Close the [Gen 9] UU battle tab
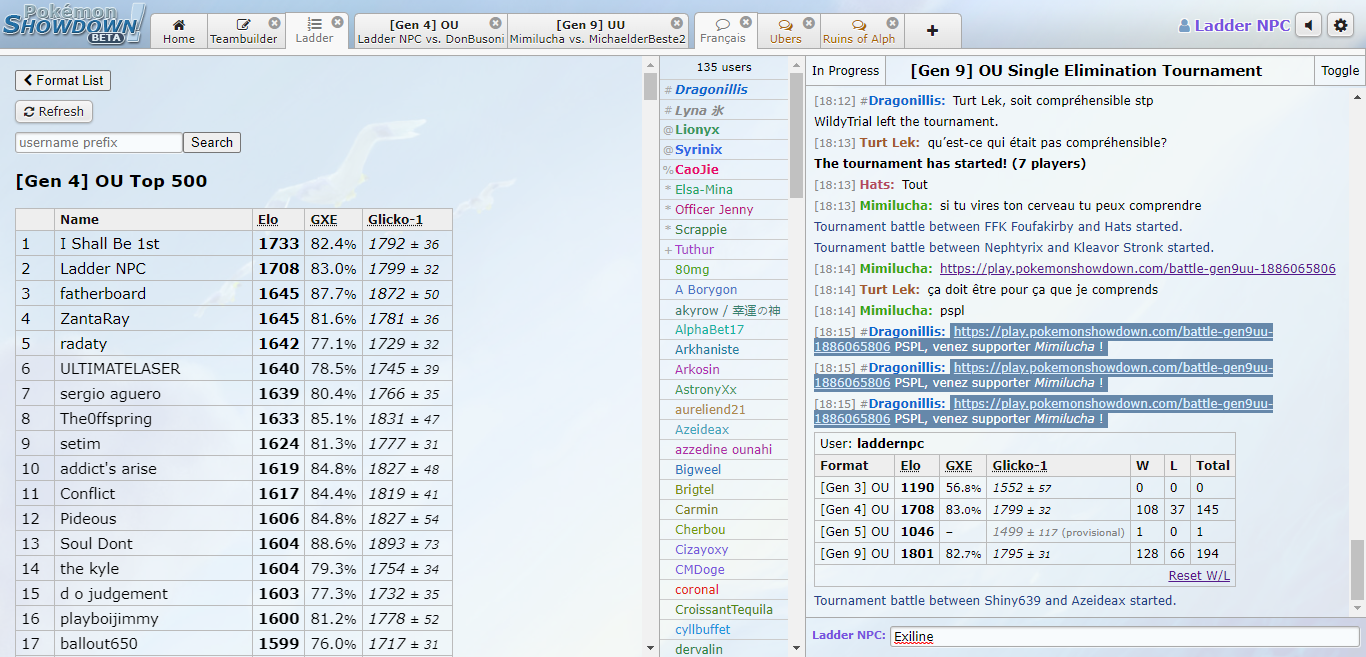 [677, 23]
